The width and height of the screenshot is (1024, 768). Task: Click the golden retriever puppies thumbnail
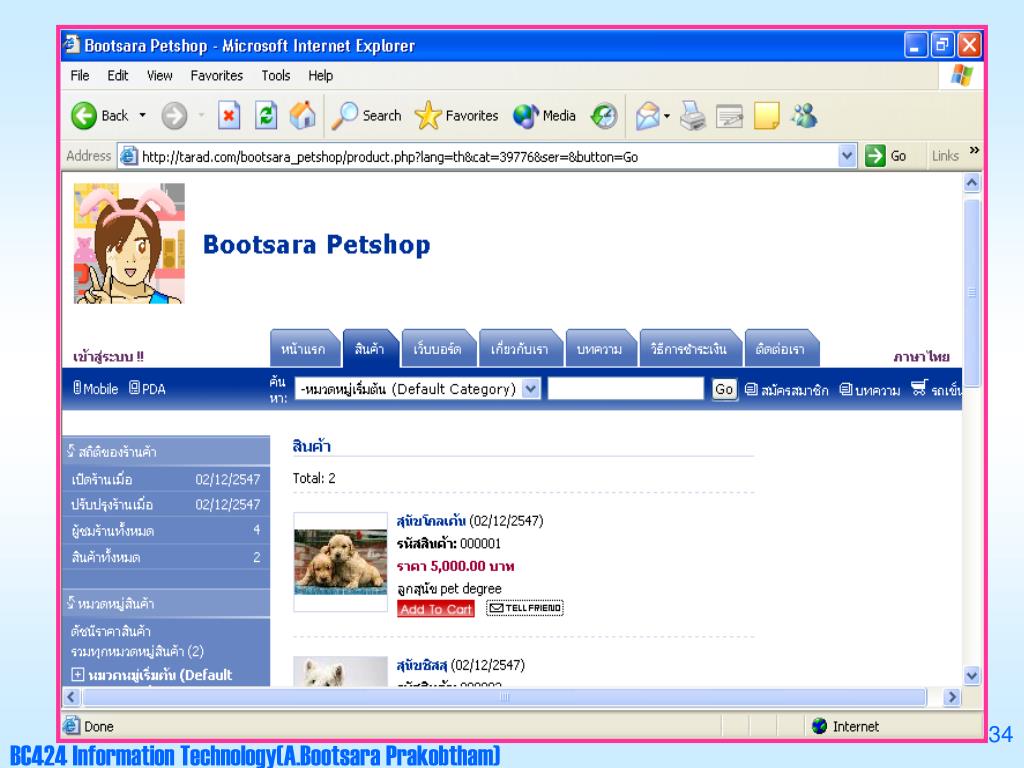pyautogui.click(x=340, y=562)
